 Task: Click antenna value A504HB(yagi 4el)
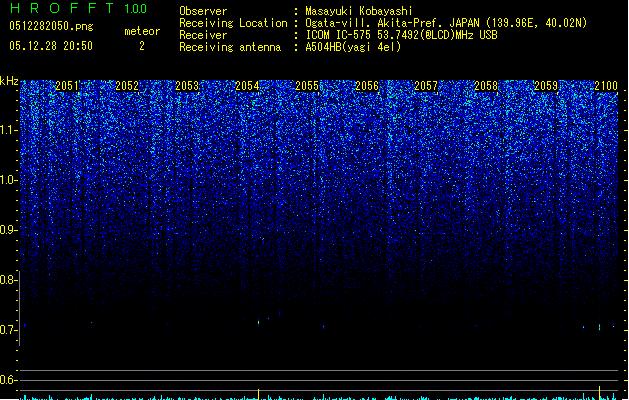point(353,47)
